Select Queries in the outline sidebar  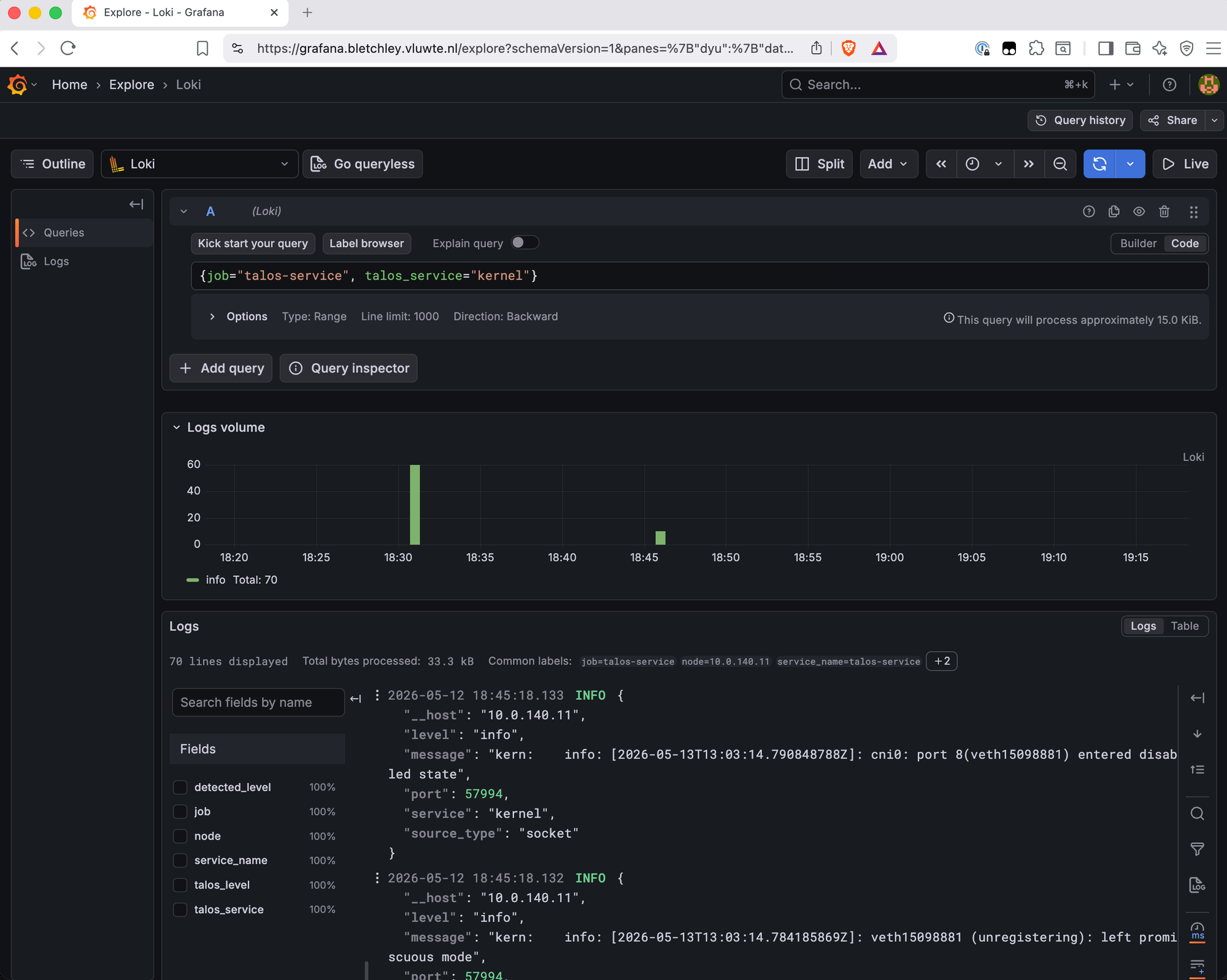click(84, 232)
